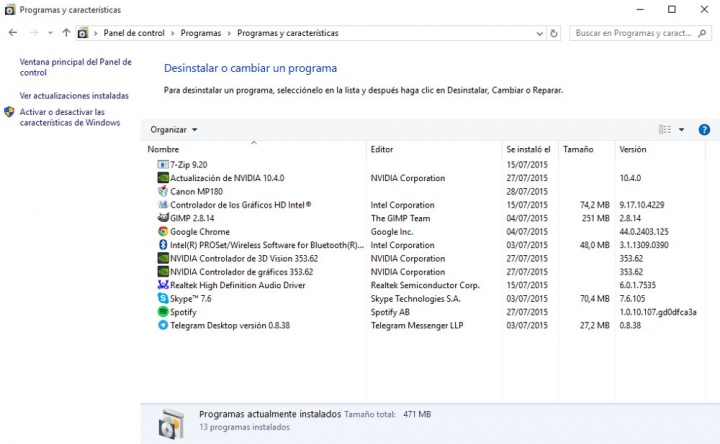Click the Intel PROSet Bluetooth icon
The image size is (720, 444).
[x=163, y=245]
